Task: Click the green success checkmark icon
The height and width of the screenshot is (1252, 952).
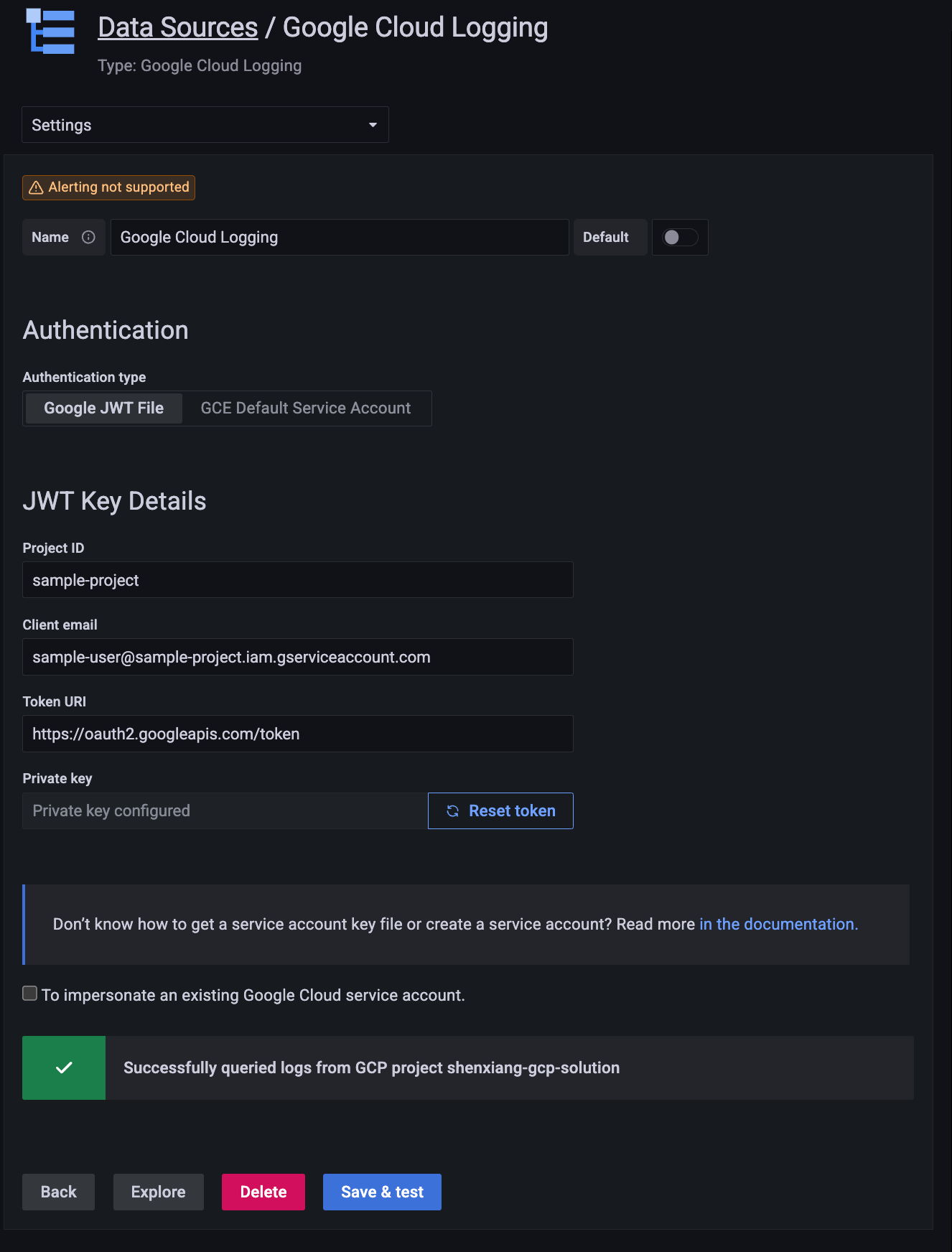Action: pos(64,1068)
